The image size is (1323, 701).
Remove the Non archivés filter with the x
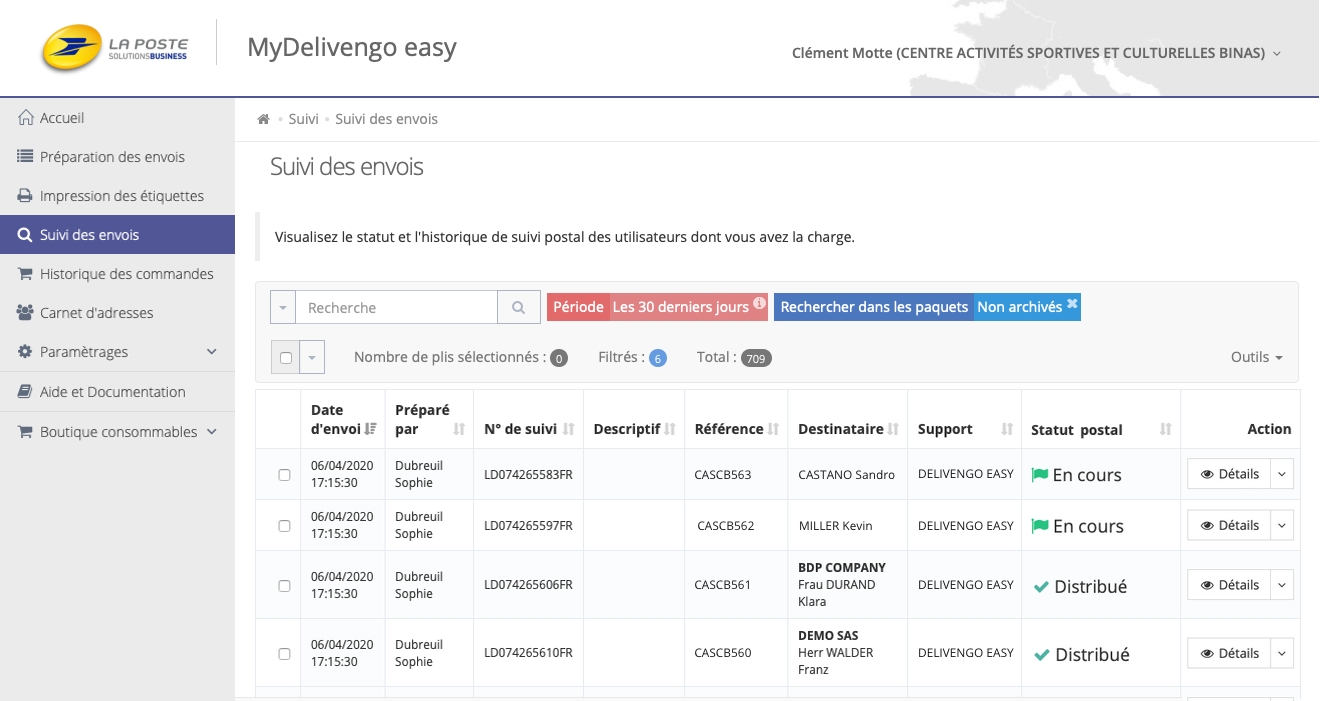tap(1072, 303)
